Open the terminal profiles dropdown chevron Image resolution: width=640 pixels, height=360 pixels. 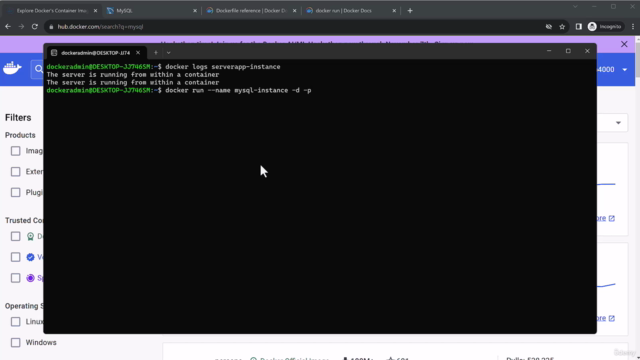click(x=169, y=53)
